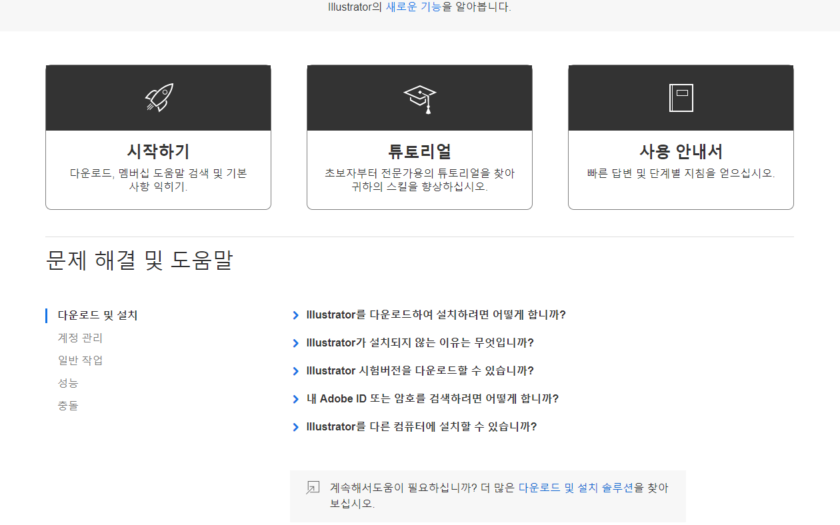Open the 다운로드 및 설치 솔루션 link
The image size is (840, 525).
(x=575, y=488)
